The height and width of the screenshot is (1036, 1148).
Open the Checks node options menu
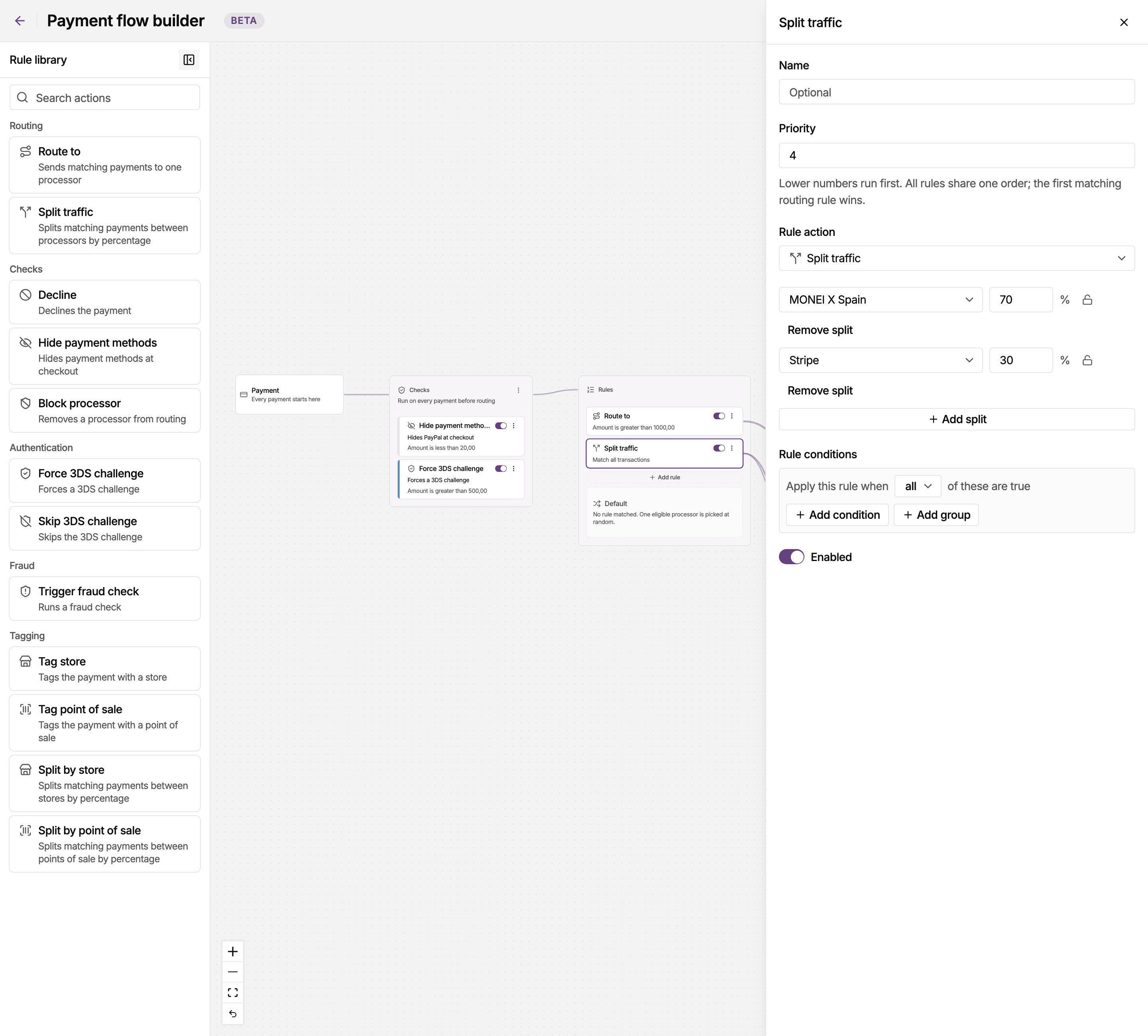(518, 390)
